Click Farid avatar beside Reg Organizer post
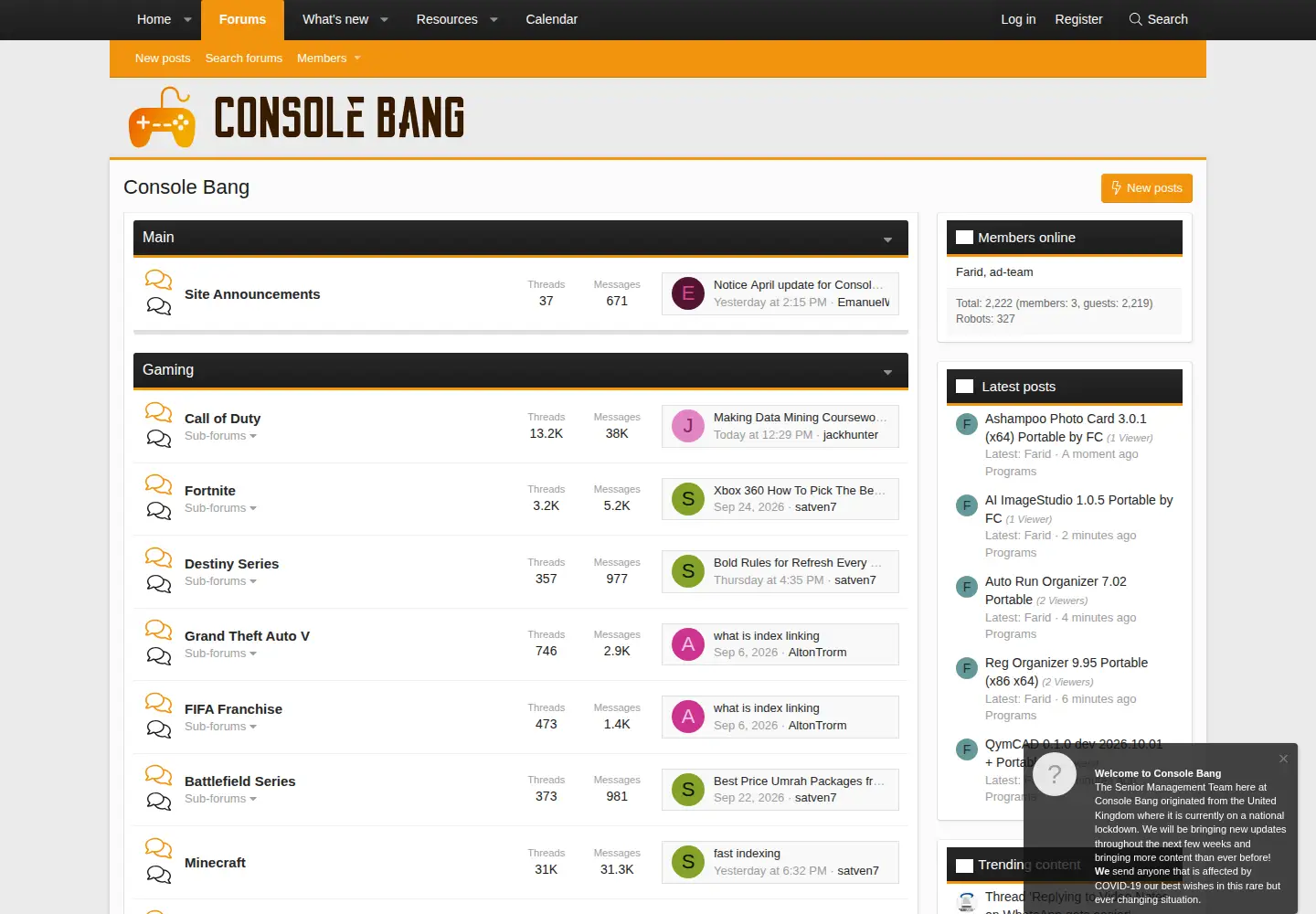This screenshot has width=1316, height=914. coord(967,668)
